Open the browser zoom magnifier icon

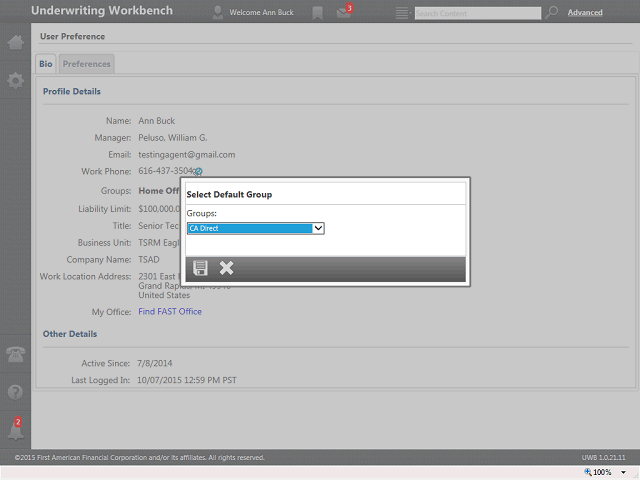588,472
